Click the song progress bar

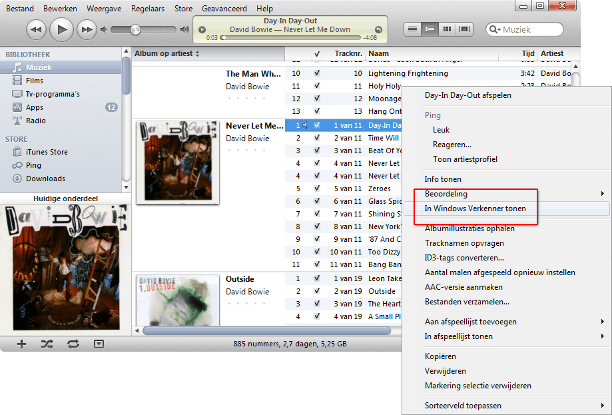pos(291,37)
